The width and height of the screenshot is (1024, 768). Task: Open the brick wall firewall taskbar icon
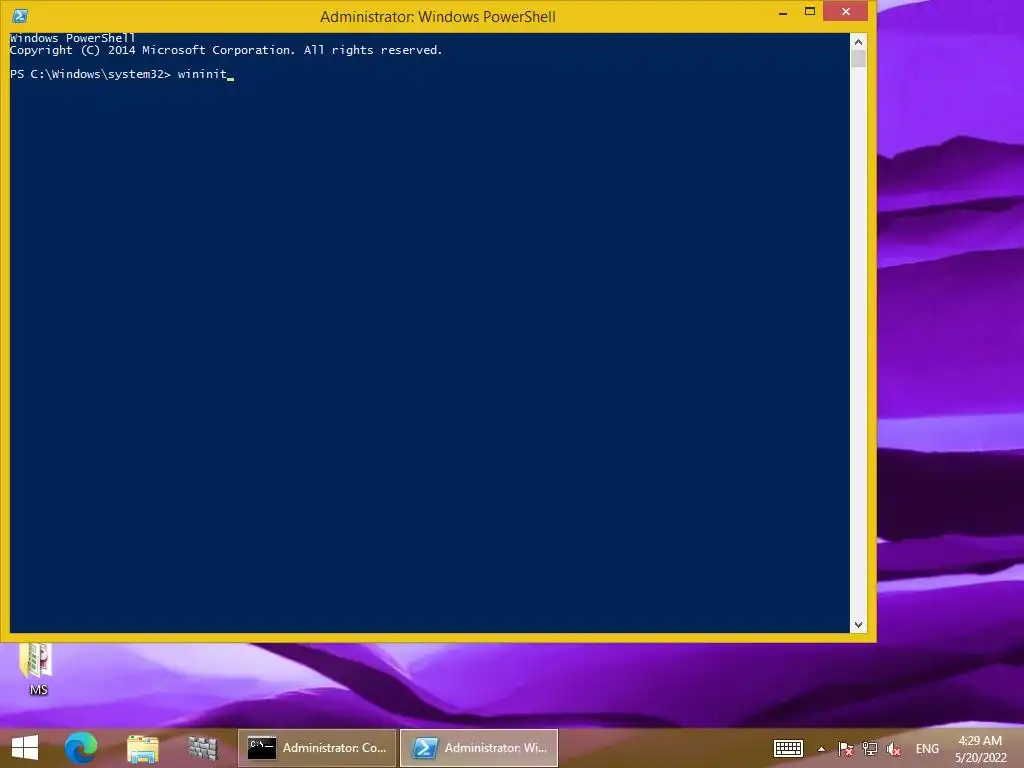pyautogui.click(x=203, y=748)
